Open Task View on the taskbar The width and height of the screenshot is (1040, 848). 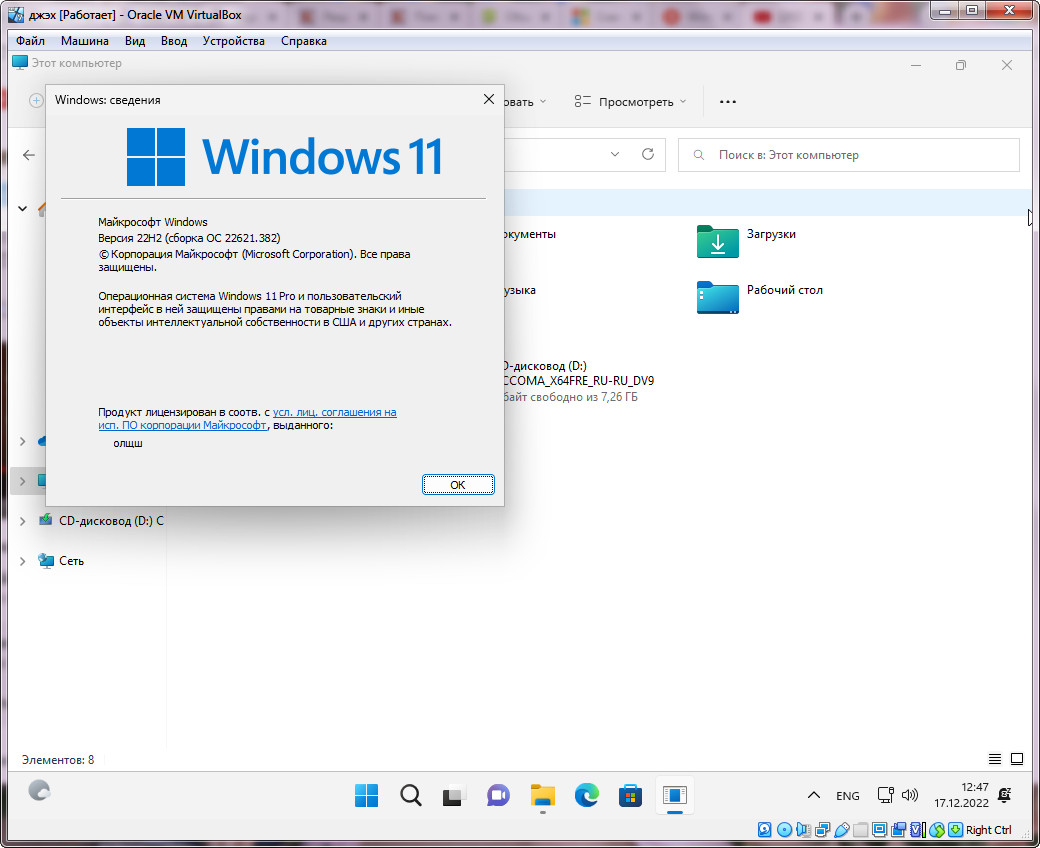(x=454, y=795)
